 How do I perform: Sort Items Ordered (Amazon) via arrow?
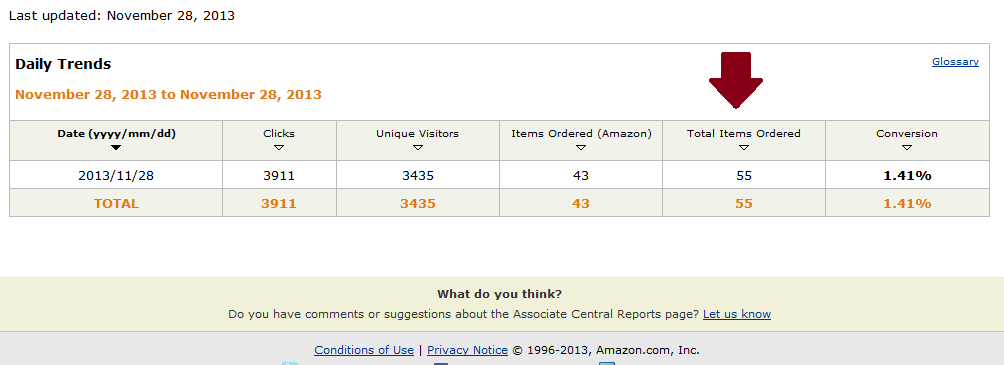coord(581,148)
